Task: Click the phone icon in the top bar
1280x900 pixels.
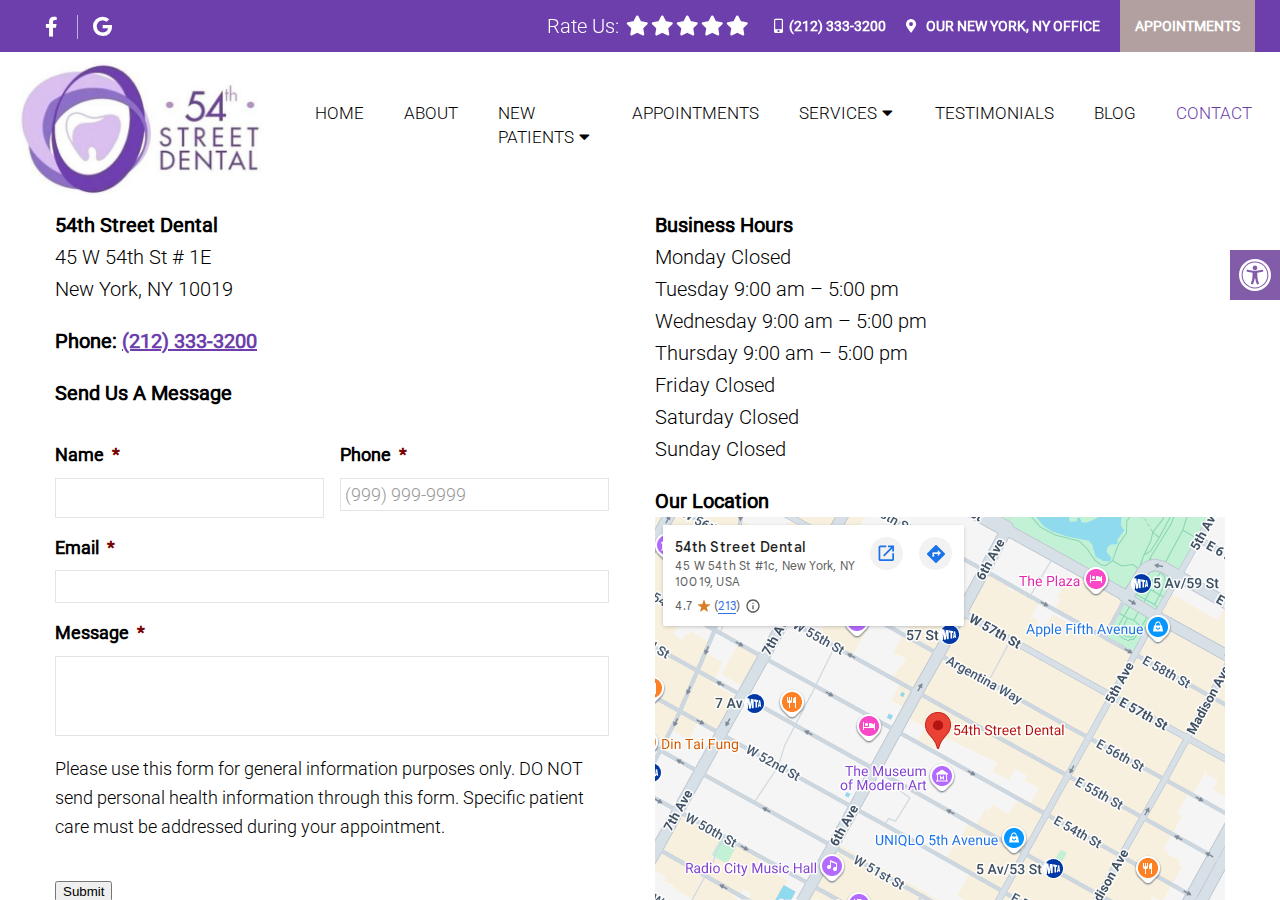Action: (x=778, y=26)
